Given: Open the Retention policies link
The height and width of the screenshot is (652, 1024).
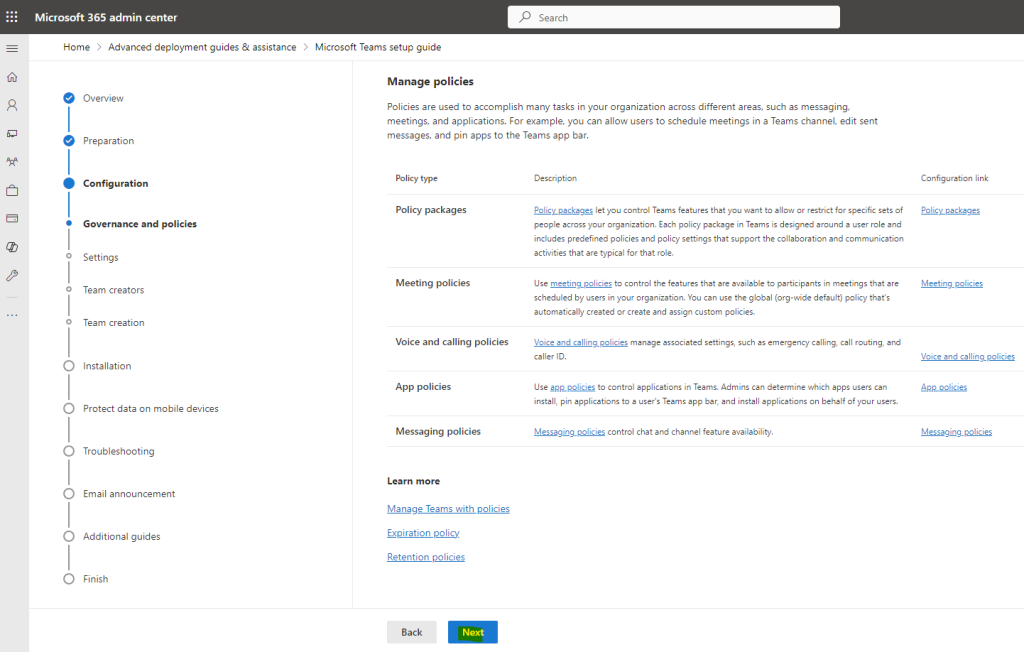Looking at the screenshot, I should click(426, 557).
